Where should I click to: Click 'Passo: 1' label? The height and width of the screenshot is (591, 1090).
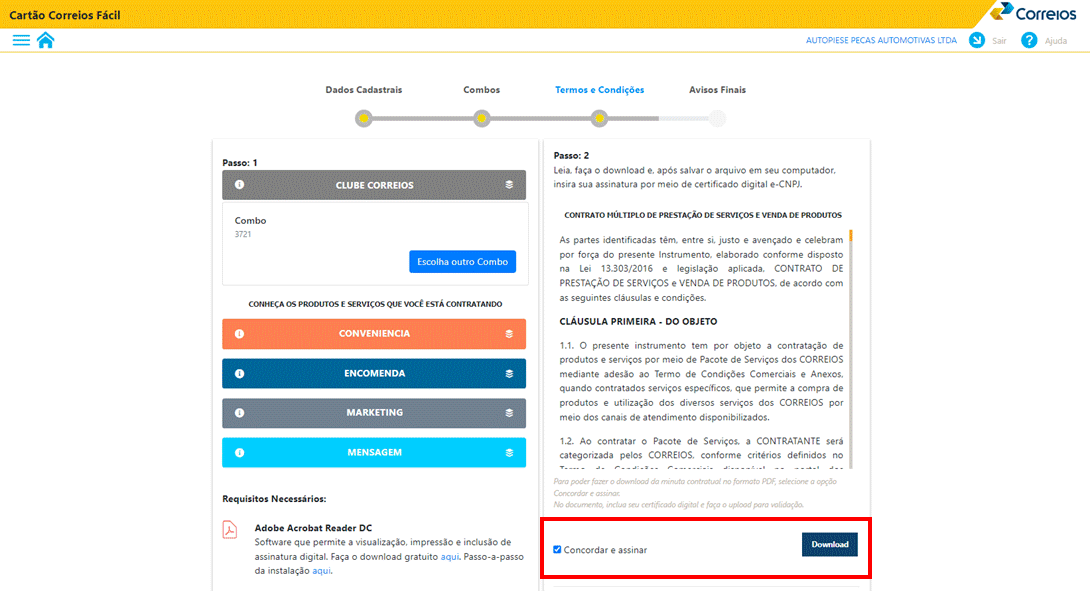[240, 163]
